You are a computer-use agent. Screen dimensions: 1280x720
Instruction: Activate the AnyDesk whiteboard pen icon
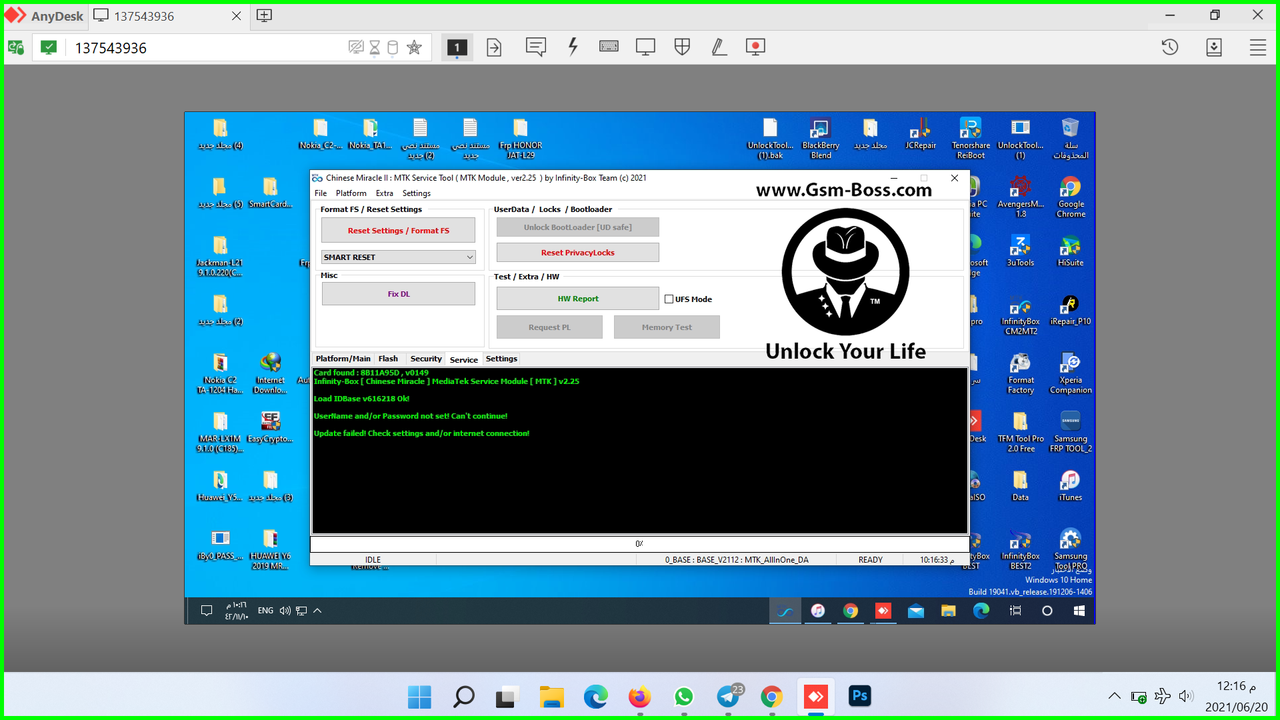click(719, 47)
